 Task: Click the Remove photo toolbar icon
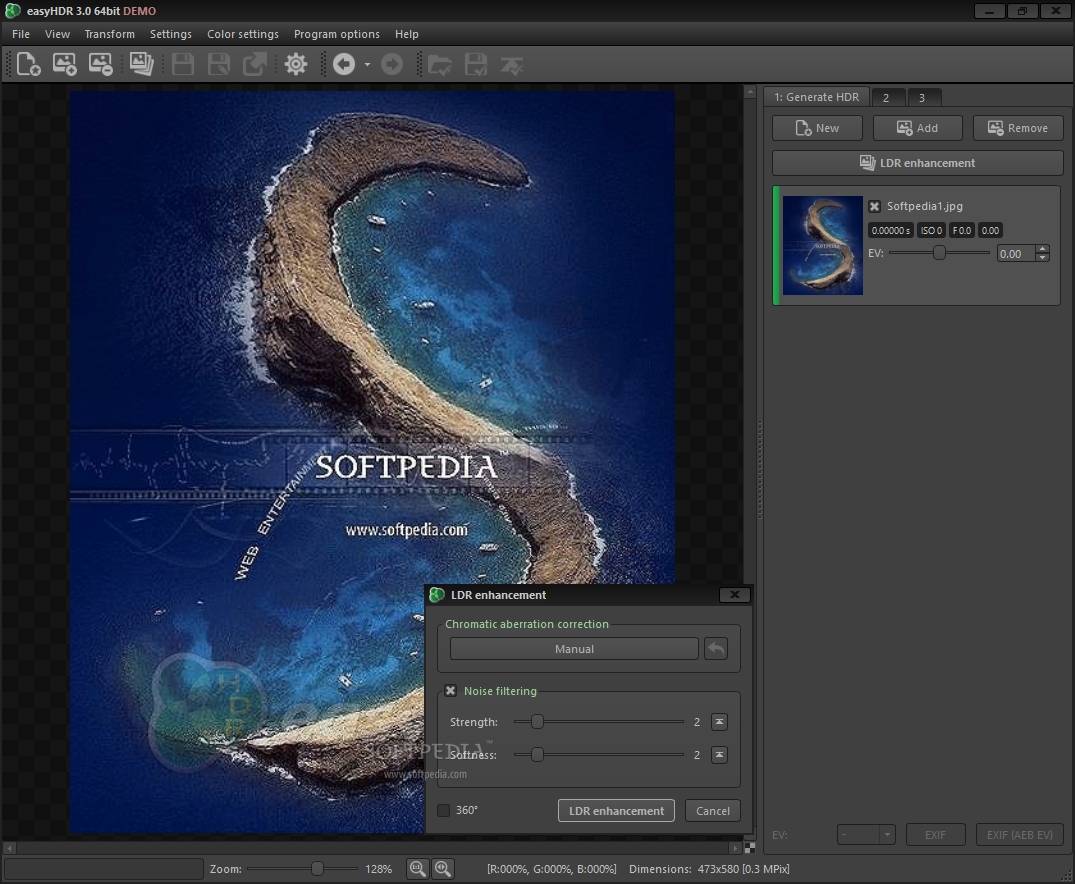[100, 64]
